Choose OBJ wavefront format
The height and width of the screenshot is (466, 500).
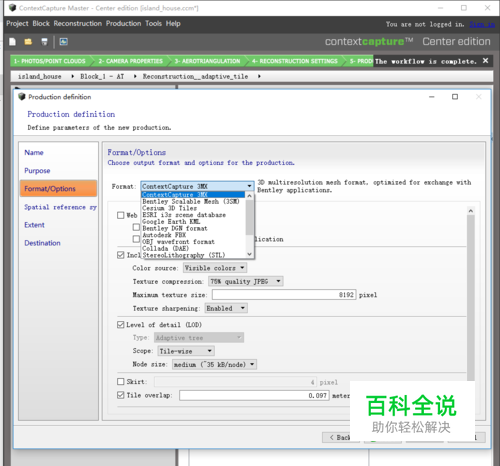[193, 242]
